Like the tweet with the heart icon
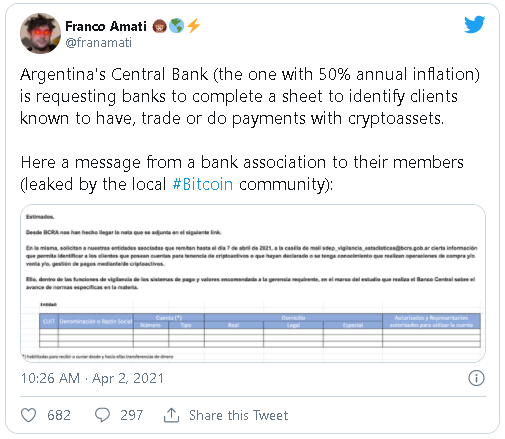This screenshot has width=505, height=439. (x=29, y=415)
